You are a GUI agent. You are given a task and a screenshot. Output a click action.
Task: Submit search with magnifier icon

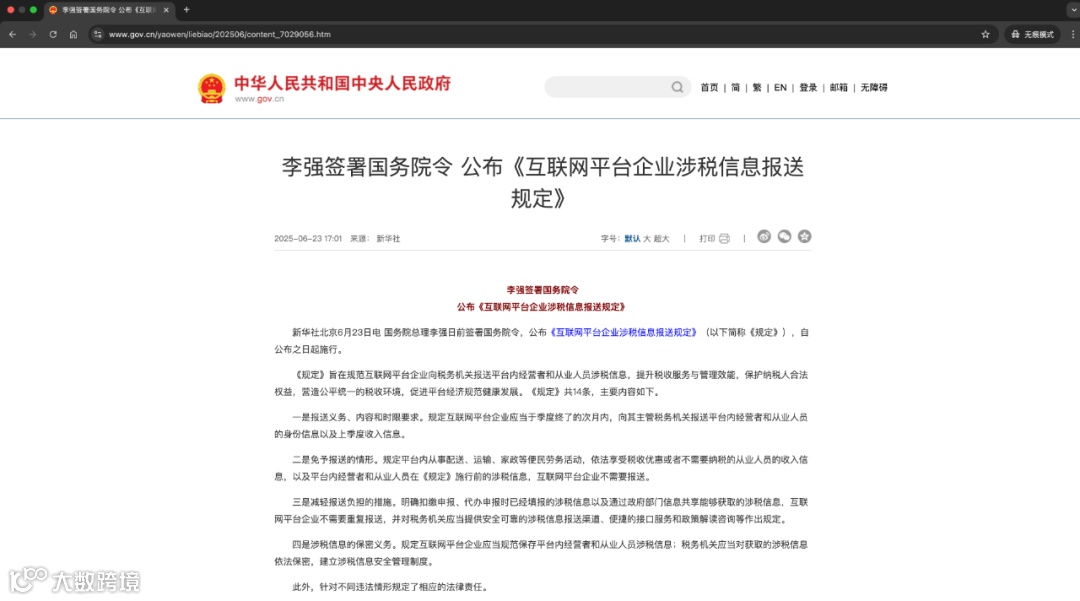(678, 87)
